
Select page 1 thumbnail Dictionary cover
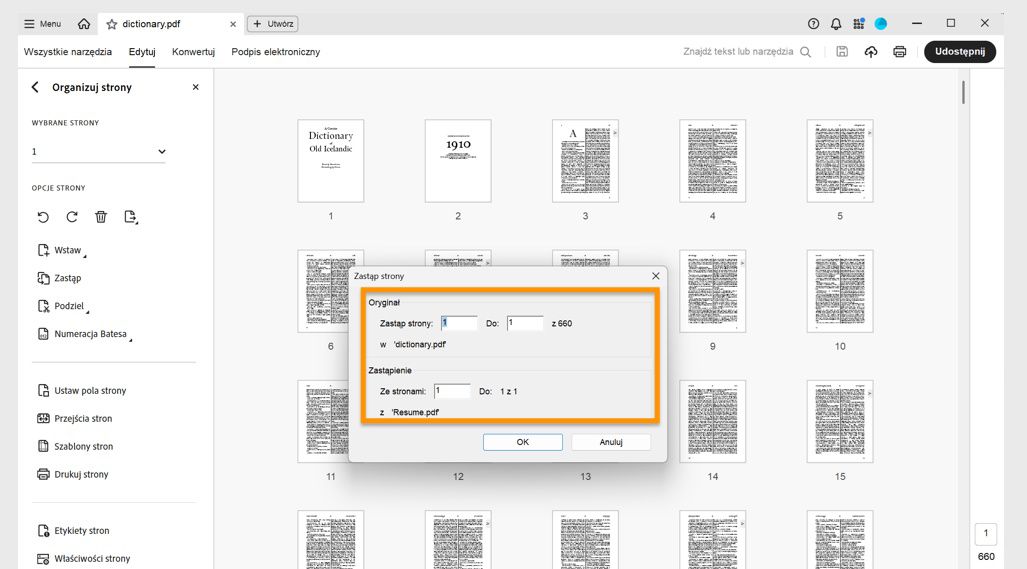(x=331, y=160)
